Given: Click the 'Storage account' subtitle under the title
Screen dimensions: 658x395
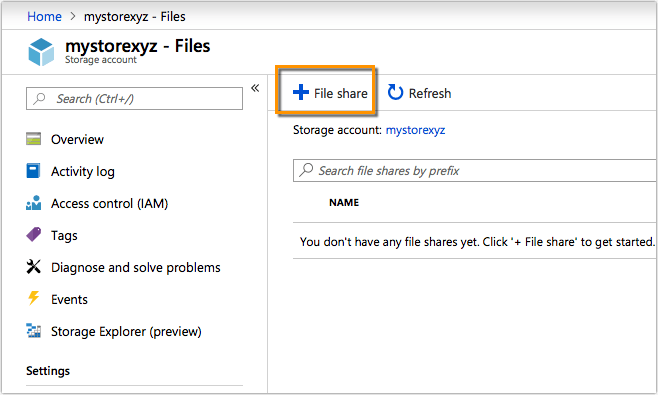Looking at the screenshot, I should click(x=101, y=60).
